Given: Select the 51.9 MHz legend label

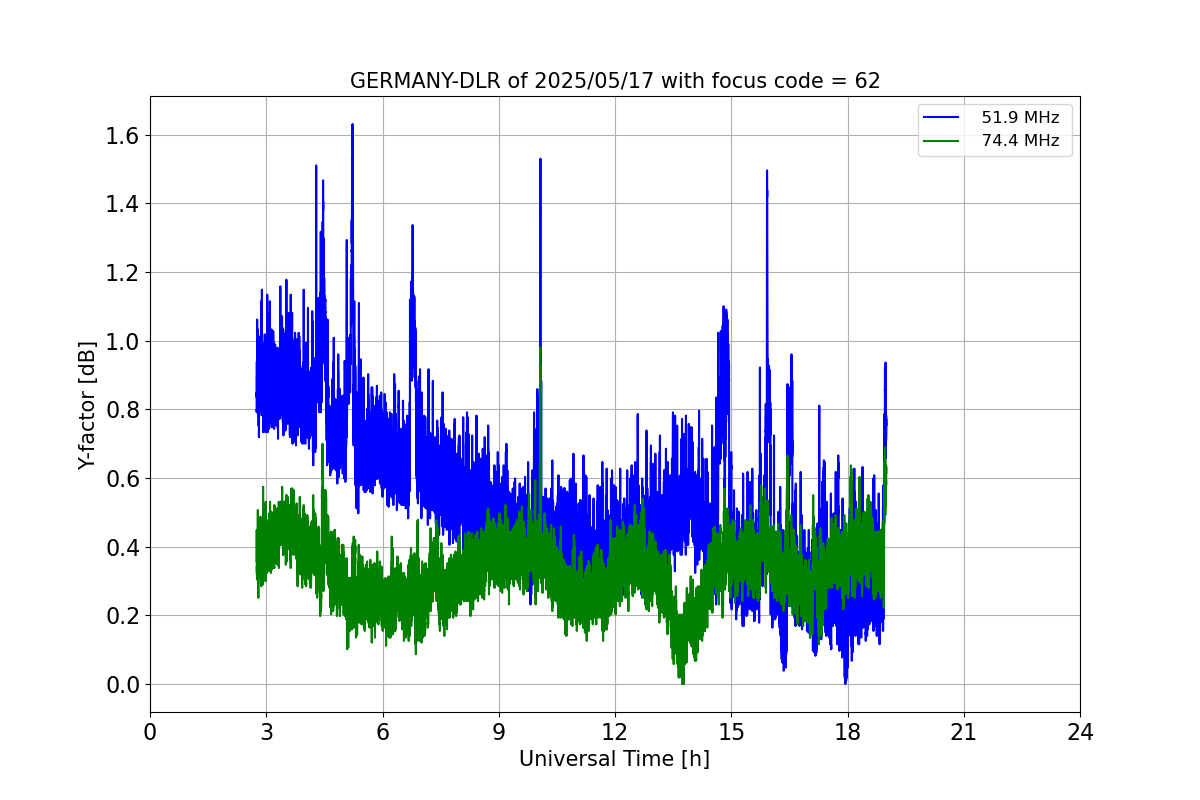Looking at the screenshot, I should [x=1020, y=118].
